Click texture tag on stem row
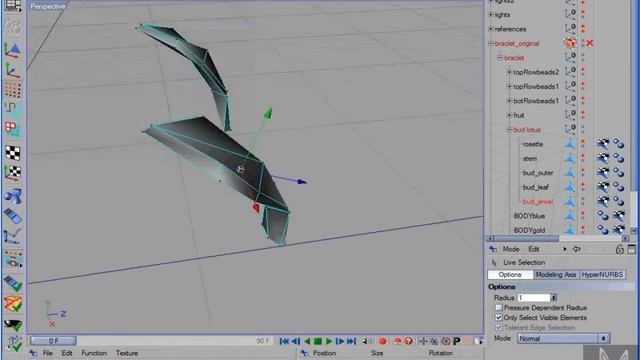Image resolution: width=640 pixels, height=360 pixels. pyautogui.click(x=603, y=158)
